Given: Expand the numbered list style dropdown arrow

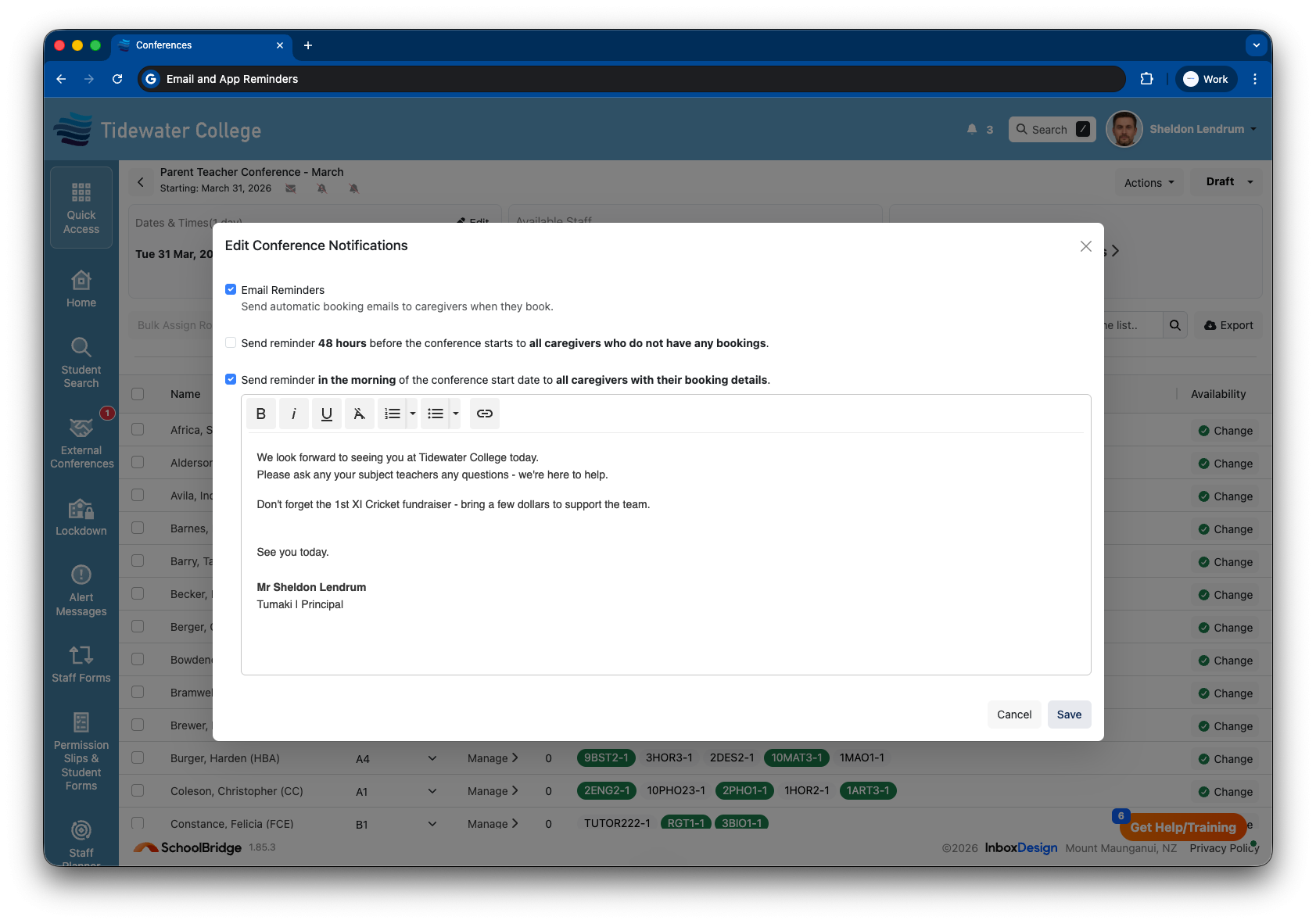Looking at the screenshot, I should click(x=413, y=414).
